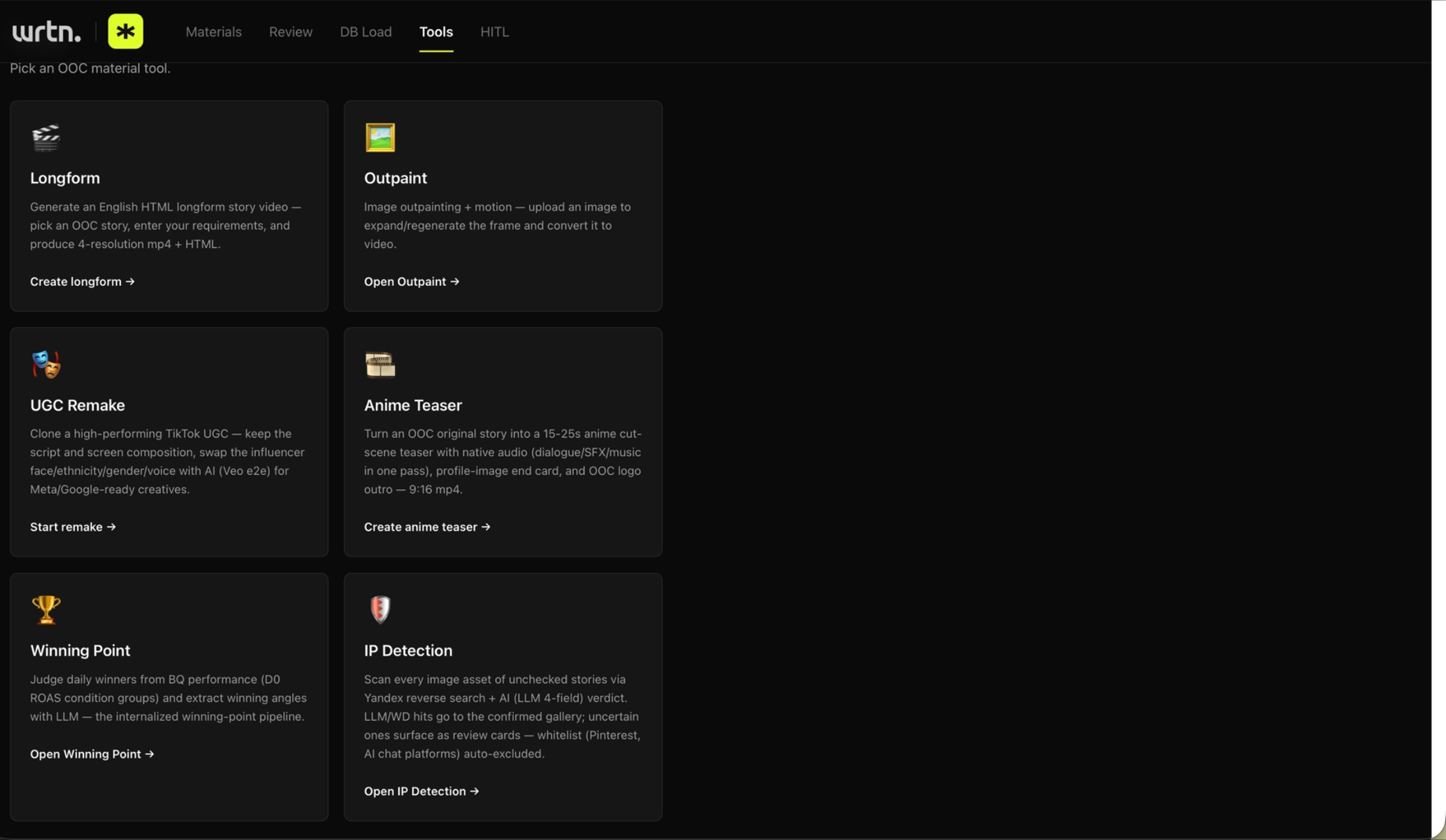Open the Materials tab
The width and height of the screenshot is (1446, 840).
pyautogui.click(x=214, y=31)
